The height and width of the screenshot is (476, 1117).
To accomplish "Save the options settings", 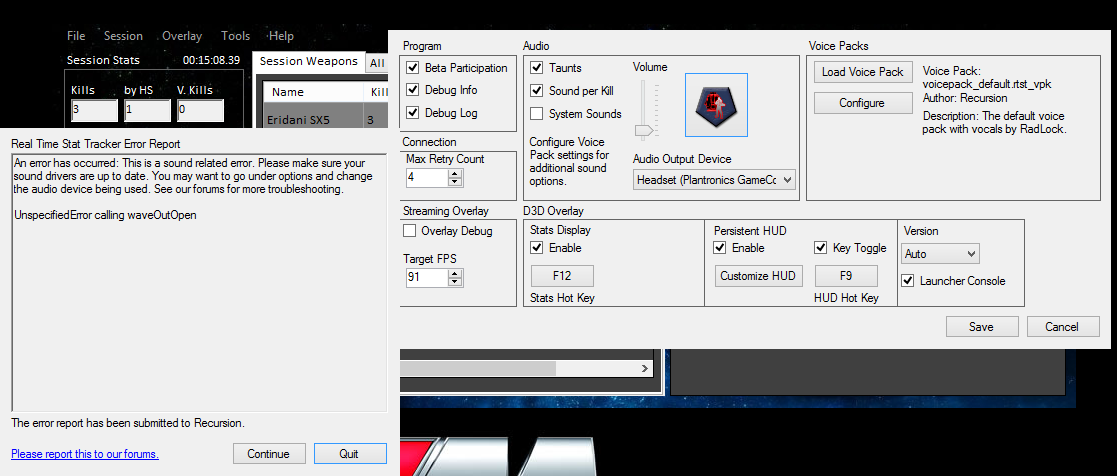I will coord(981,327).
